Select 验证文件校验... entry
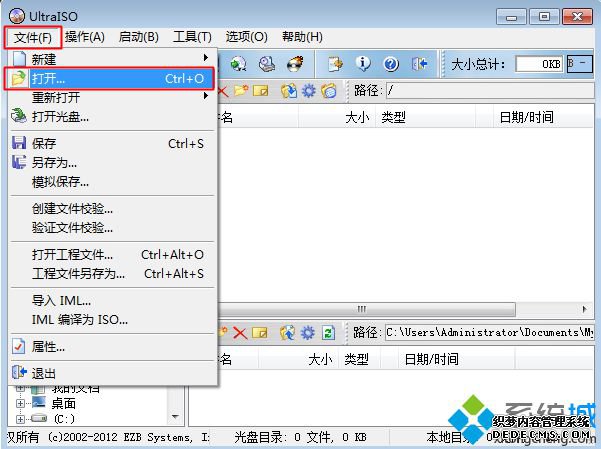 click(111, 228)
